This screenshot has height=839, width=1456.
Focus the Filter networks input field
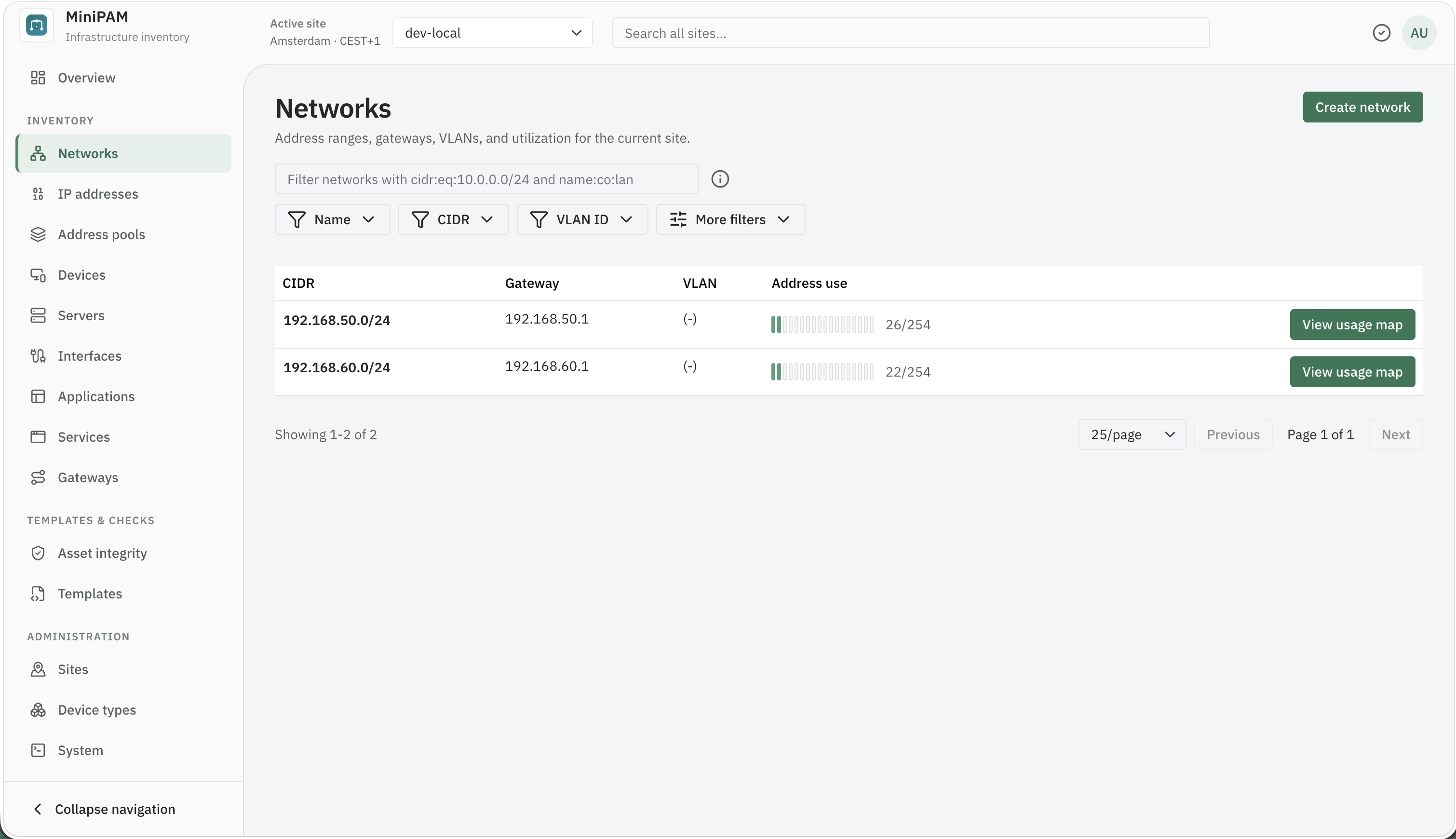(x=487, y=179)
